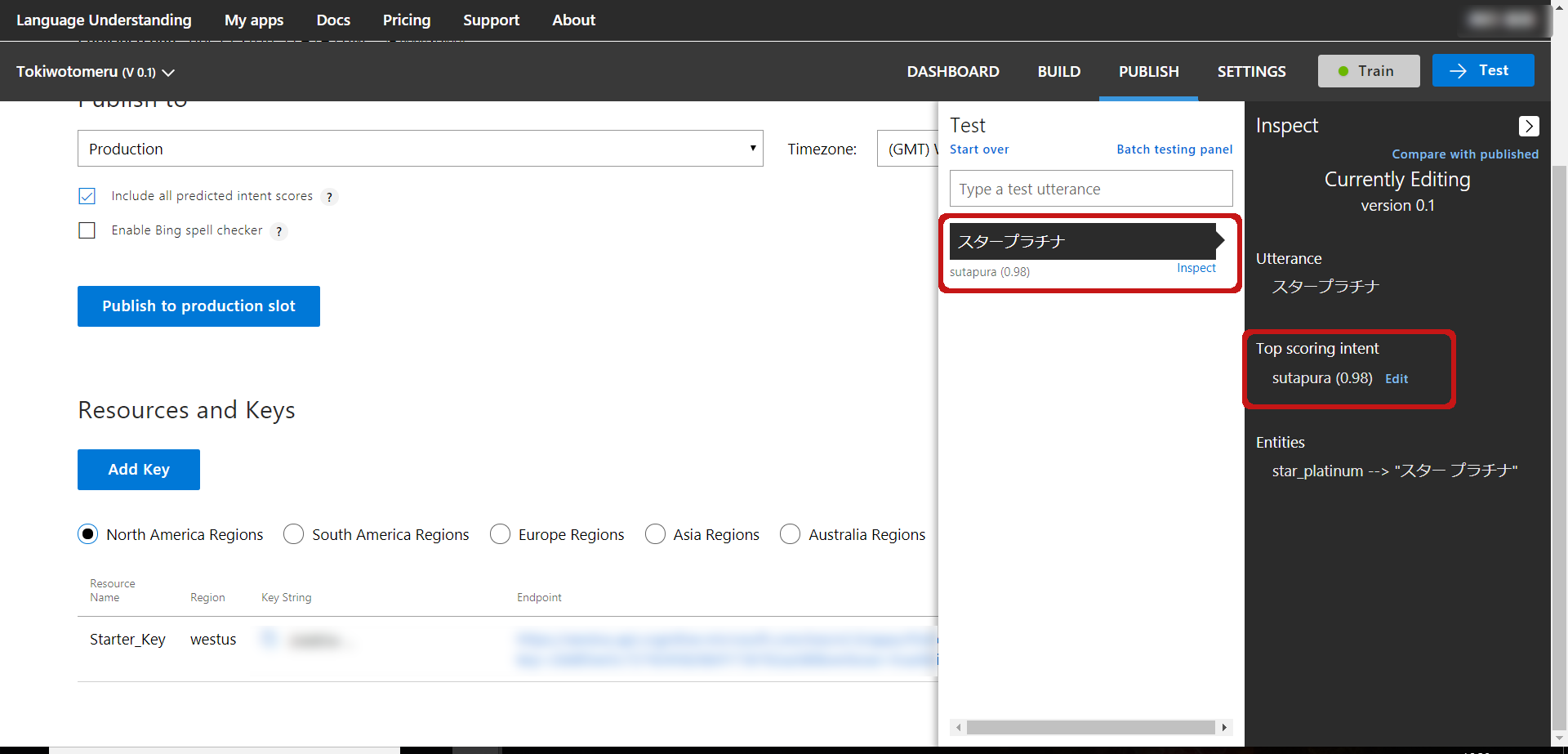Open help for Bing spell checker
Image resolution: width=1568 pixels, height=754 pixels.
(279, 231)
